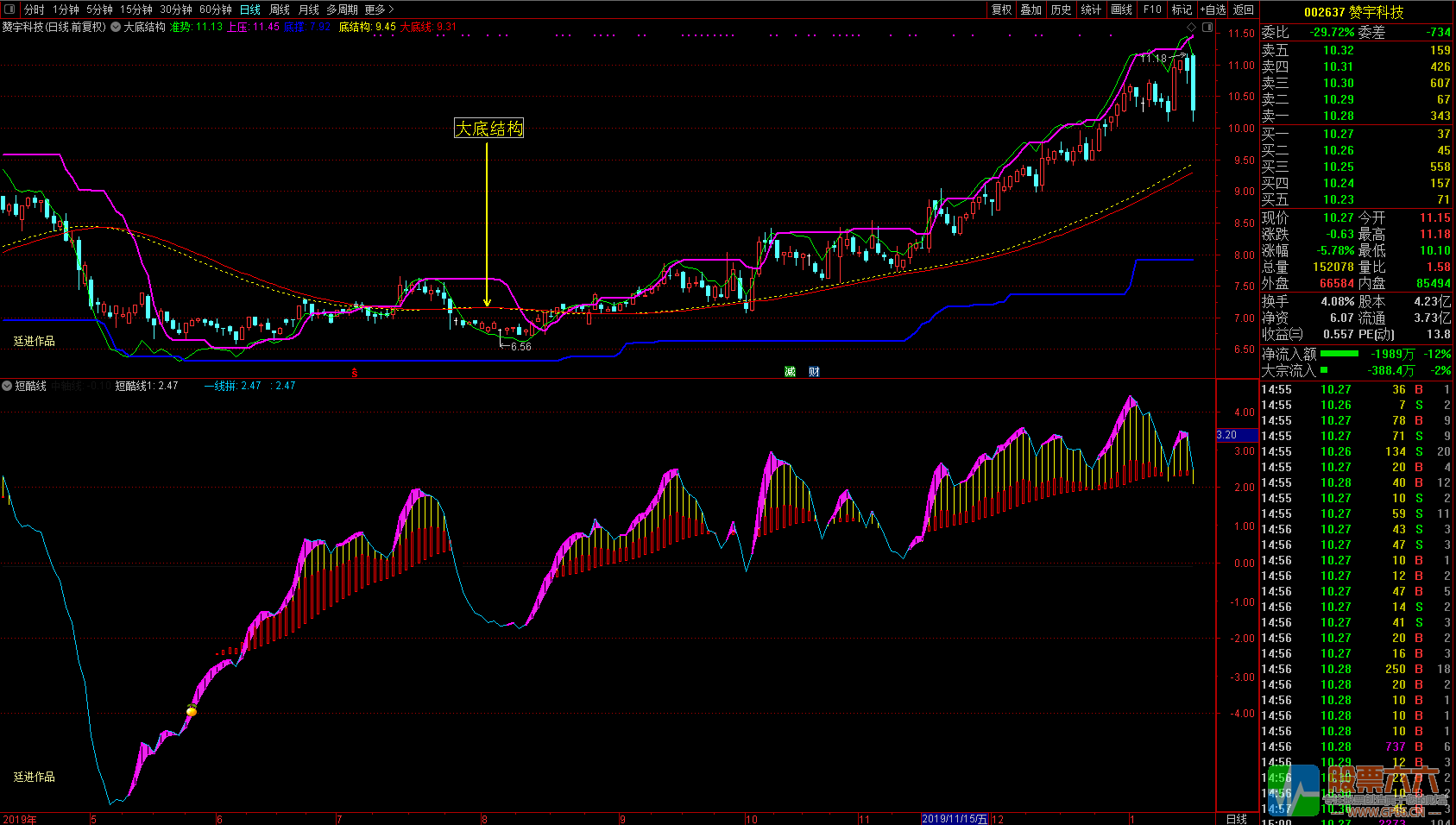1456x825 pixels.
Task: Click the diamond marker icon above the chart
Action: pyautogui.click(x=1192, y=28)
